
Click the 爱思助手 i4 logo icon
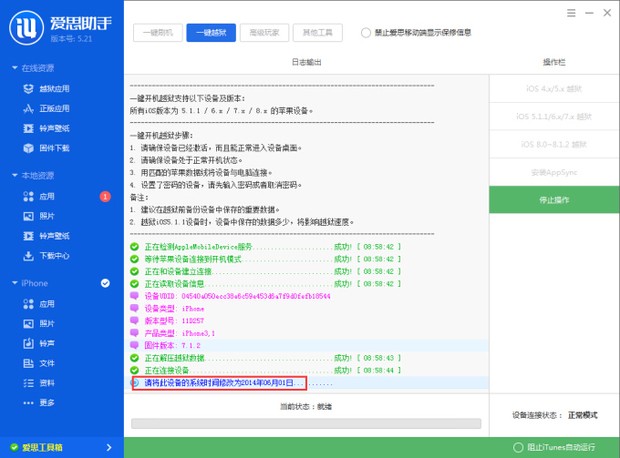(26, 27)
